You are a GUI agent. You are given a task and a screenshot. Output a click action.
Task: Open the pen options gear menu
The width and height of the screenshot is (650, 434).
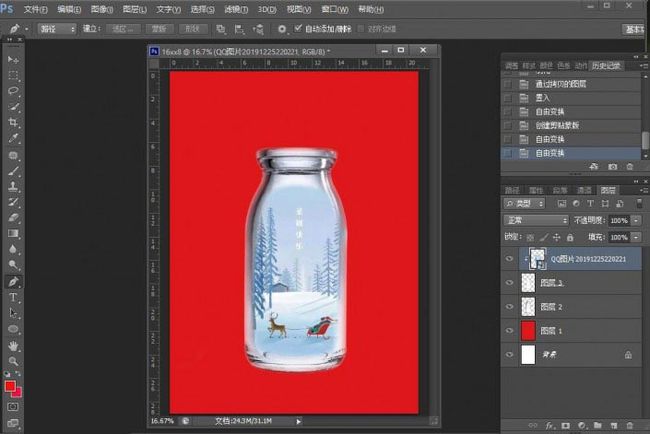coord(282,29)
